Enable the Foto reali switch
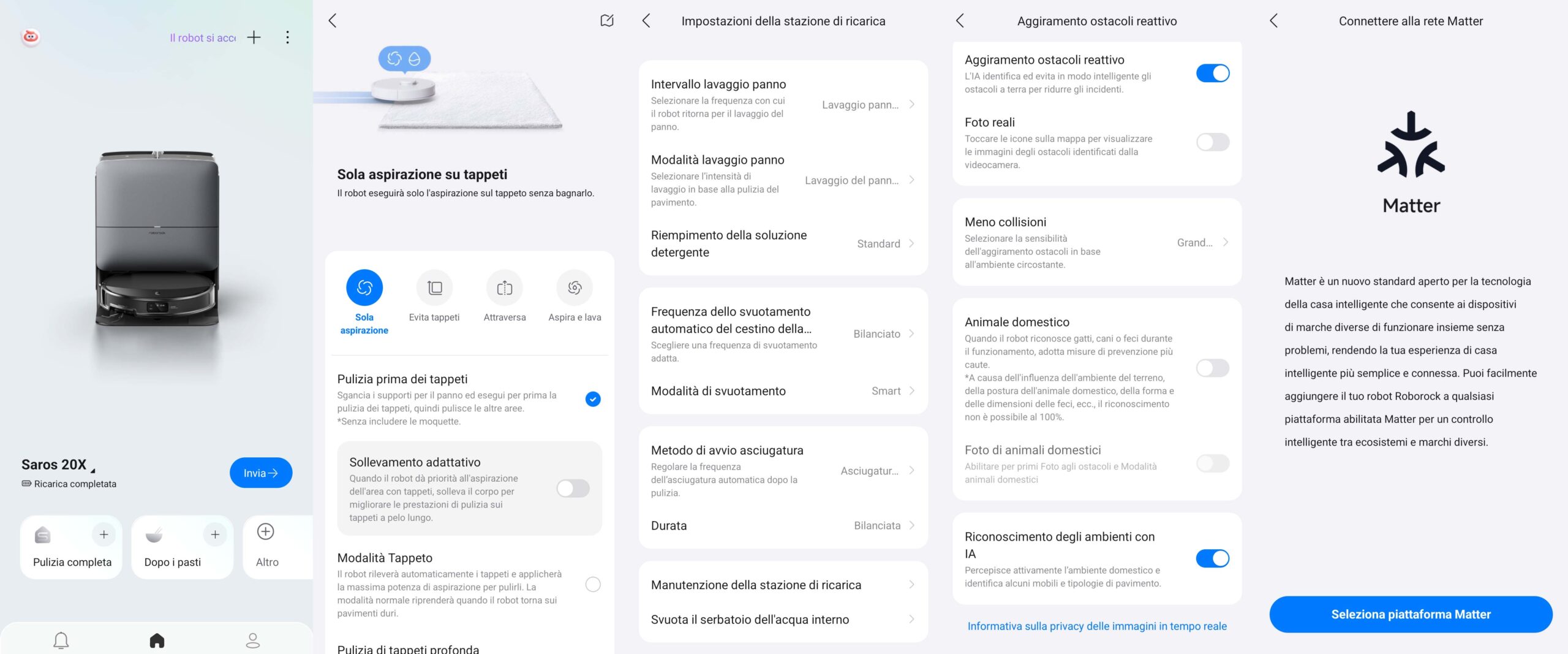 1212,142
